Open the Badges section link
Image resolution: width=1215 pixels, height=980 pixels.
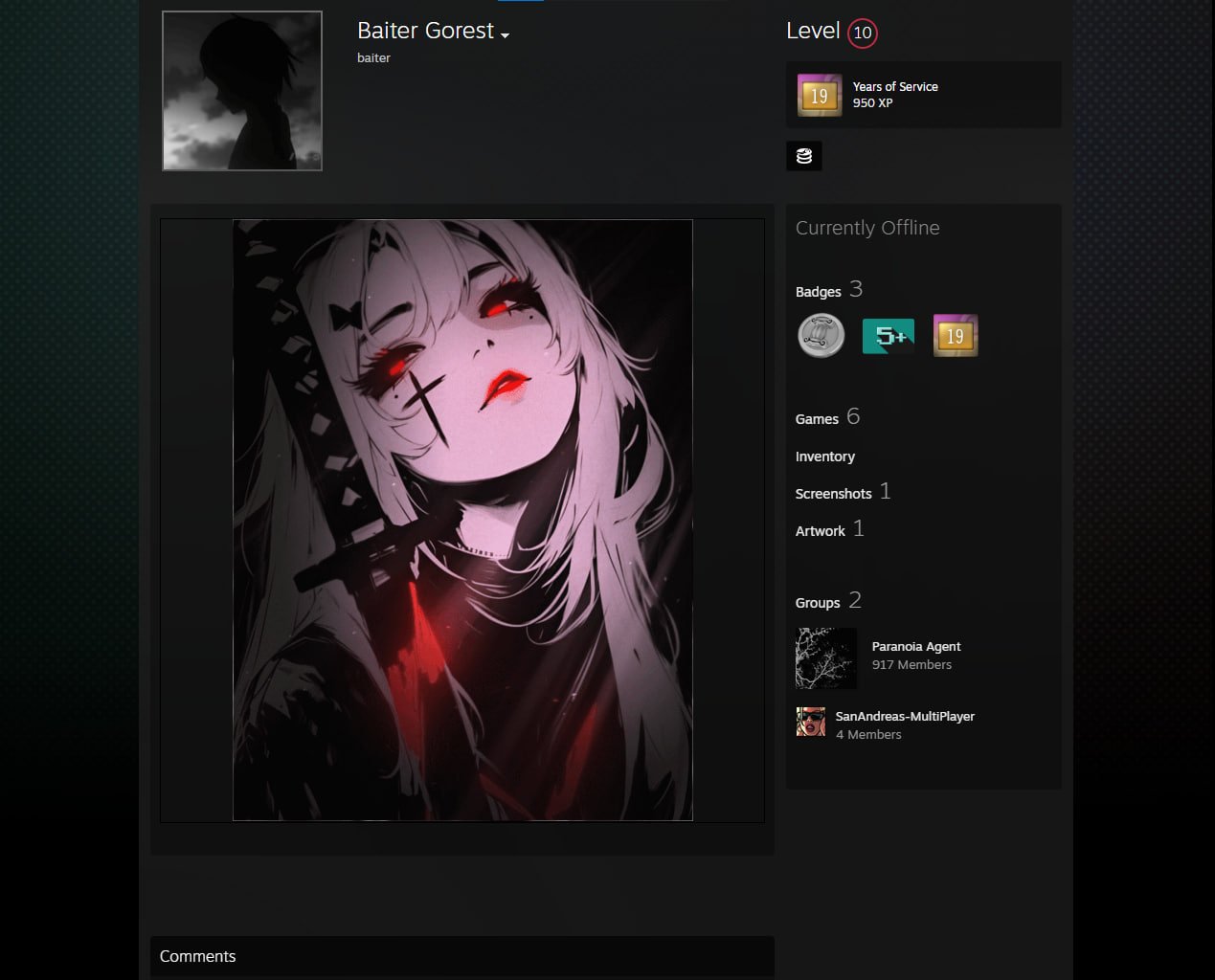[818, 292]
